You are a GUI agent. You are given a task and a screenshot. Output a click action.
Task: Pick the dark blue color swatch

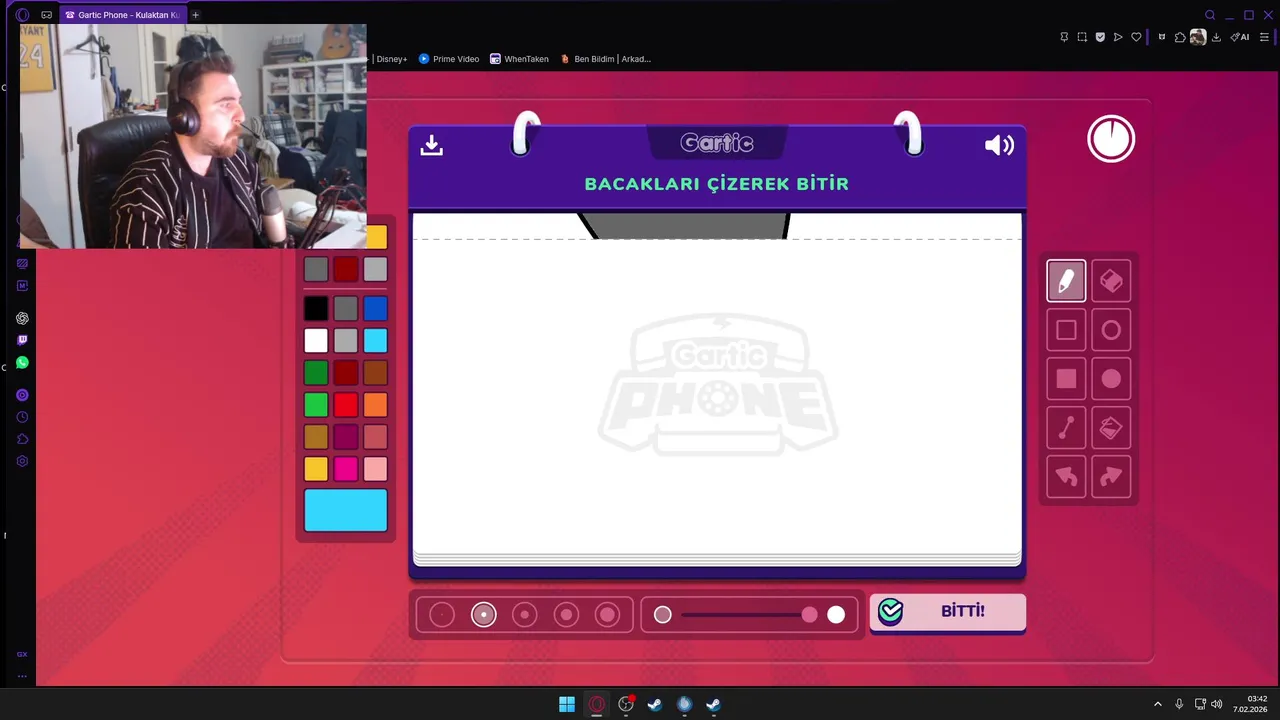pyautogui.click(x=375, y=309)
